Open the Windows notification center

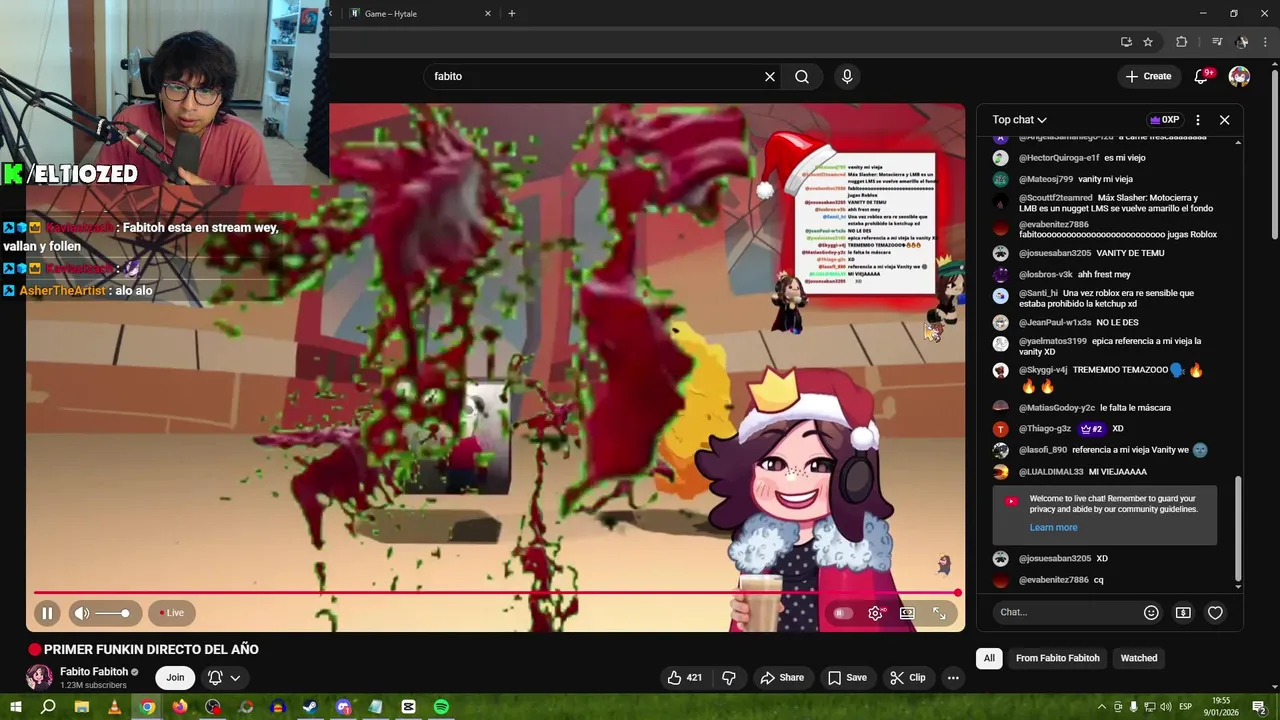pos(1259,707)
